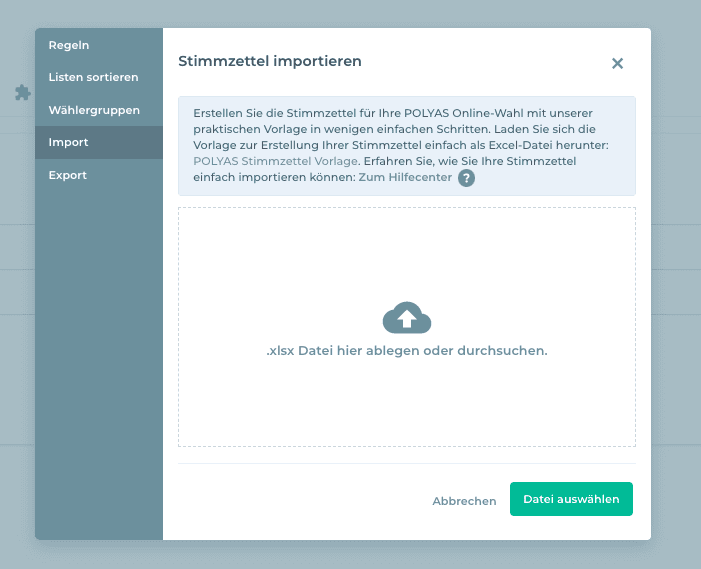Screen dimensions: 701x569
Task: Switch to Listen sortieren
Action: click(93, 77)
